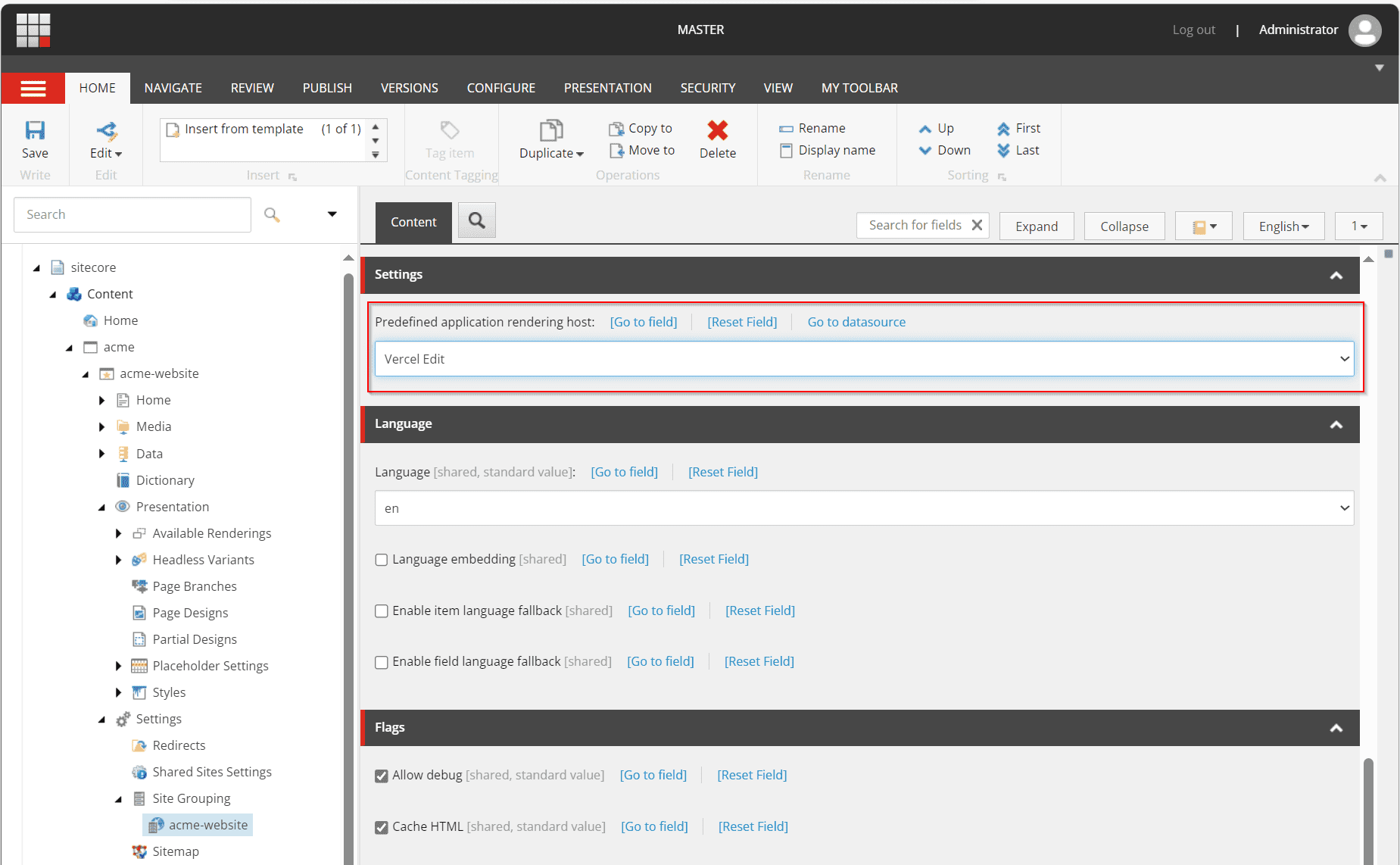Viewport: 1400px width, 865px height.
Task: Click the magnifier search tab icon
Action: (476, 220)
